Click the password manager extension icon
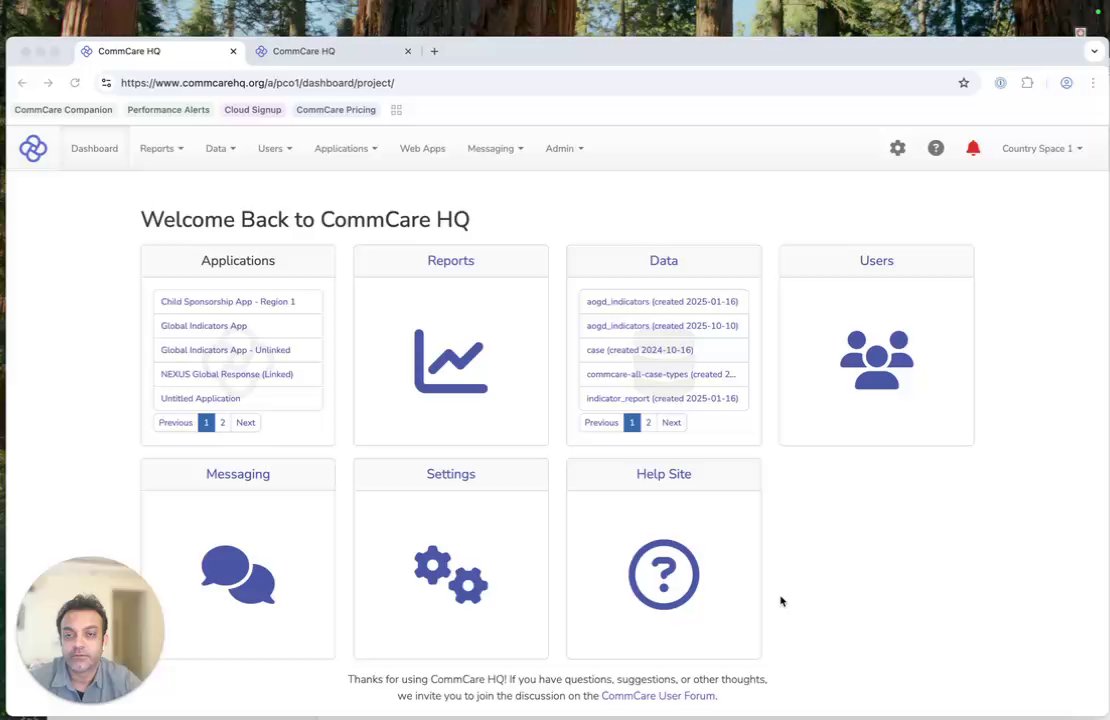Viewport: 1110px width, 720px height. (1000, 83)
